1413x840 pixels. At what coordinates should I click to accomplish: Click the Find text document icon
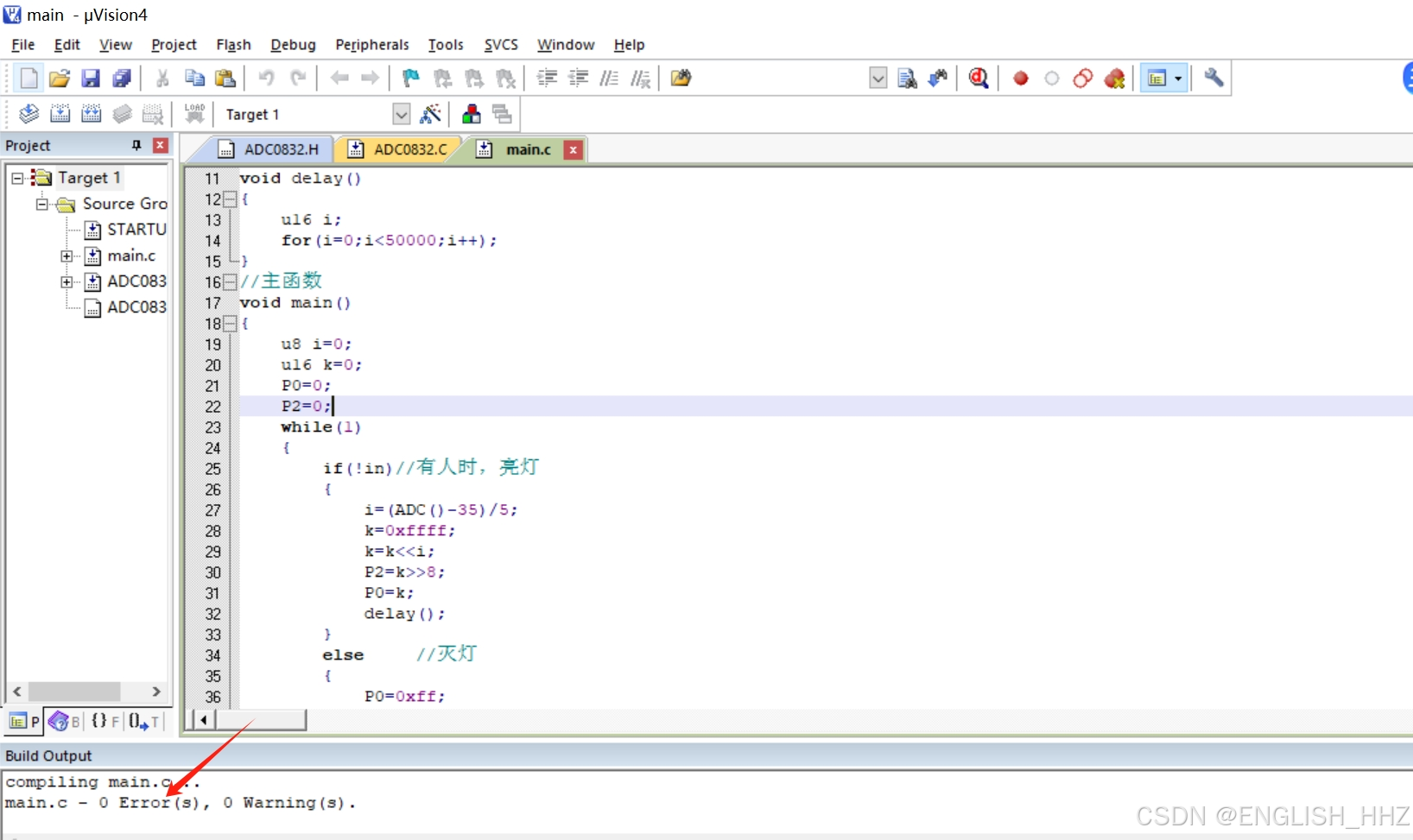point(907,79)
